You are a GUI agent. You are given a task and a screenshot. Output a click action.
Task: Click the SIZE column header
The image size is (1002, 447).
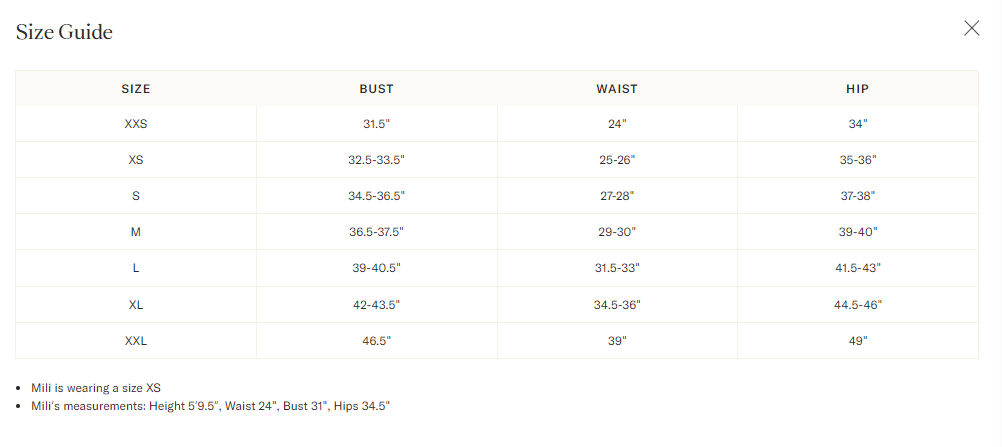click(x=136, y=89)
